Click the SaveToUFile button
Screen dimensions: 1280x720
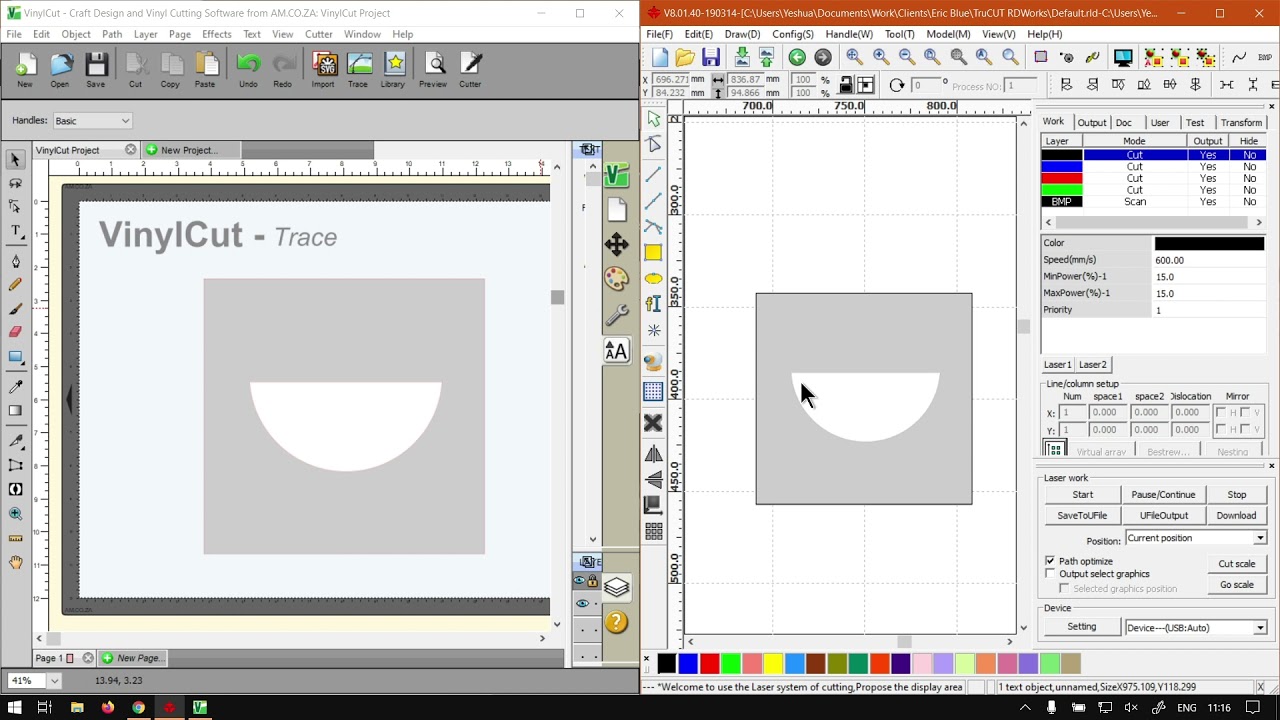(1082, 515)
